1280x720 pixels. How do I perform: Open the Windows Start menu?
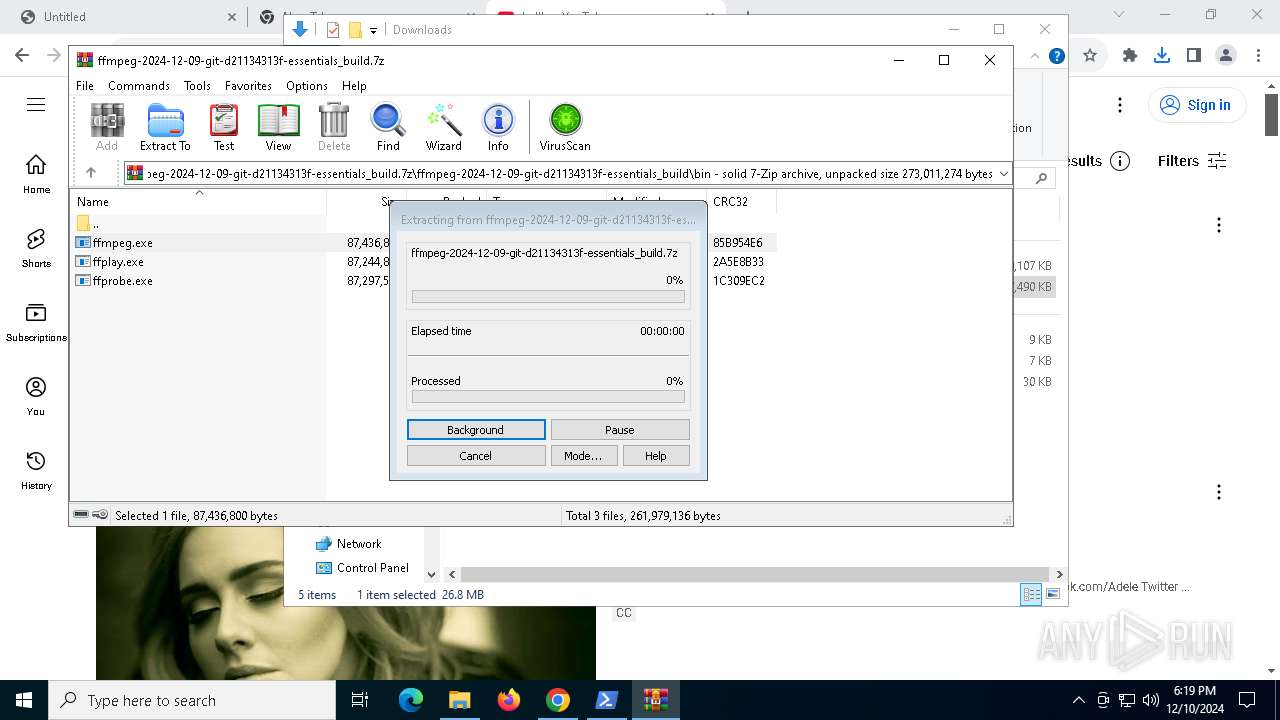pos(24,700)
